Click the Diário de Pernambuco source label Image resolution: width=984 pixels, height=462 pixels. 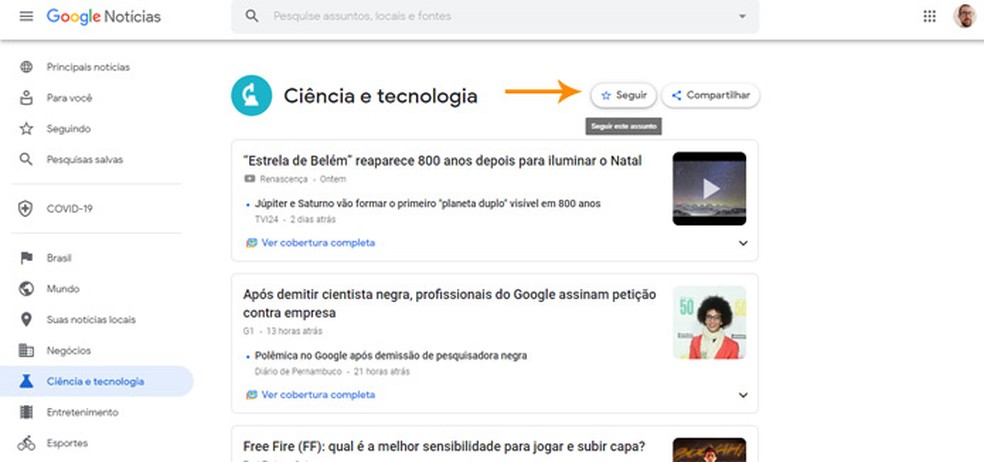click(298, 372)
